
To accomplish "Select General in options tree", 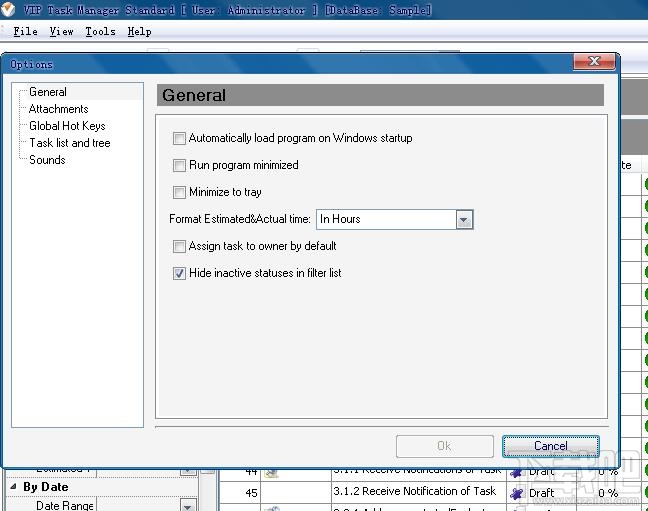I will 48,92.
